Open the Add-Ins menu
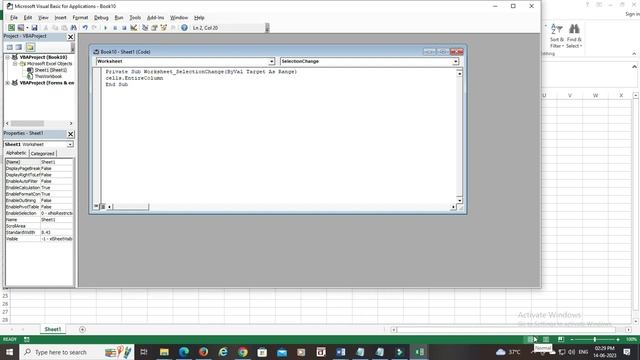The image size is (640, 360). [155, 18]
